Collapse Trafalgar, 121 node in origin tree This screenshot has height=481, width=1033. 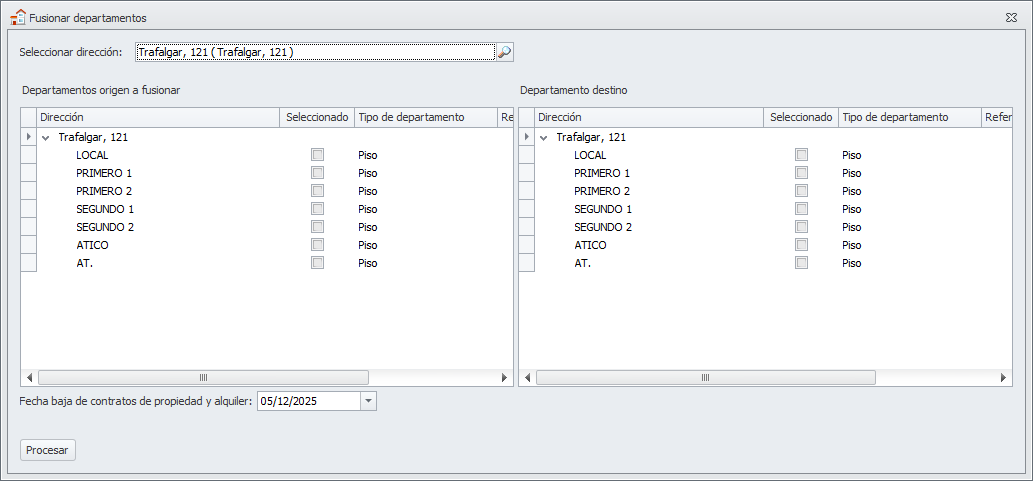(x=46, y=138)
